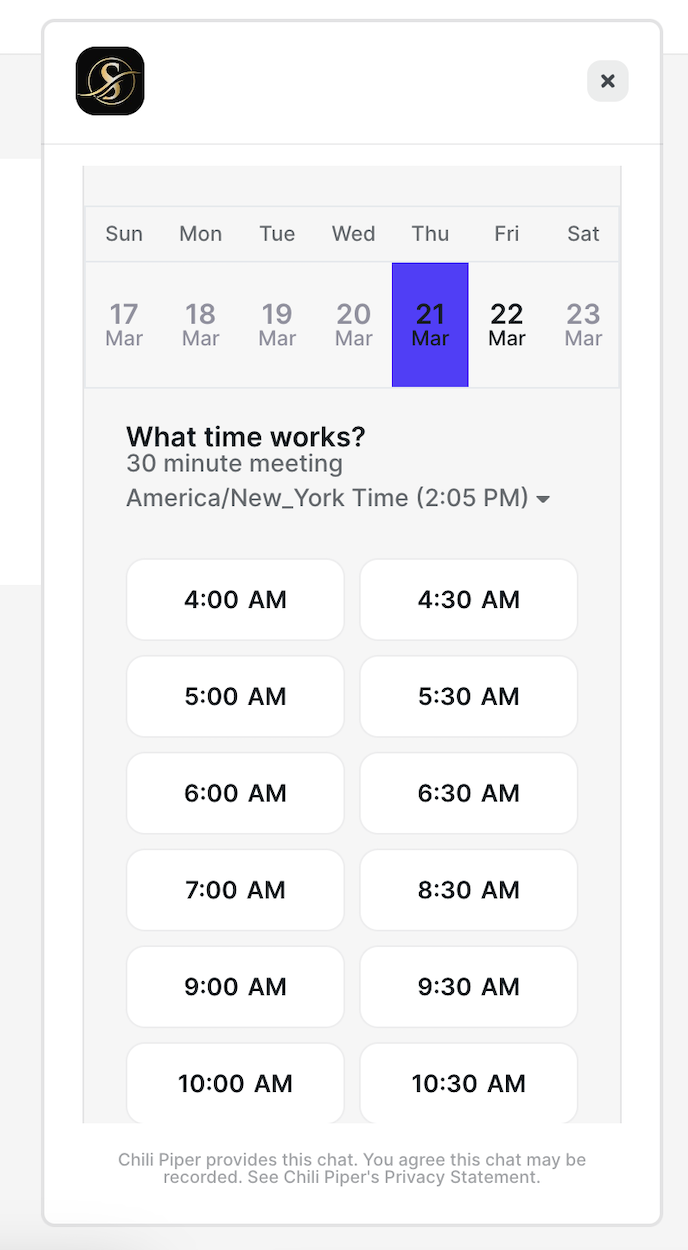688x1250 pixels.
Task: Click the gold S logo icon
Action: point(110,81)
